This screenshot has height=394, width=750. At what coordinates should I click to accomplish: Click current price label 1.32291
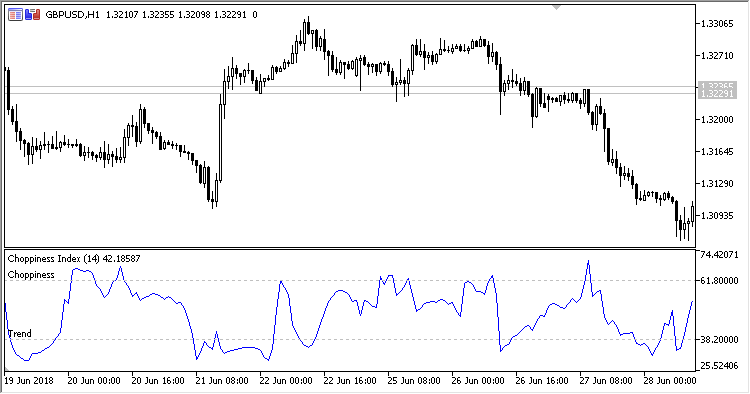[717, 94]
